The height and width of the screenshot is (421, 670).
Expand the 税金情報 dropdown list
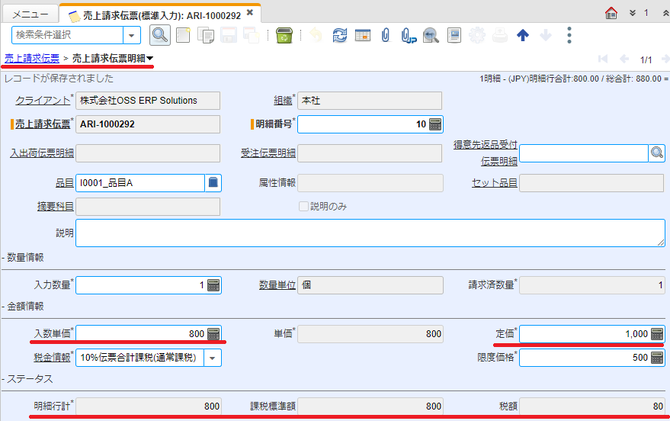pos(212,358)
